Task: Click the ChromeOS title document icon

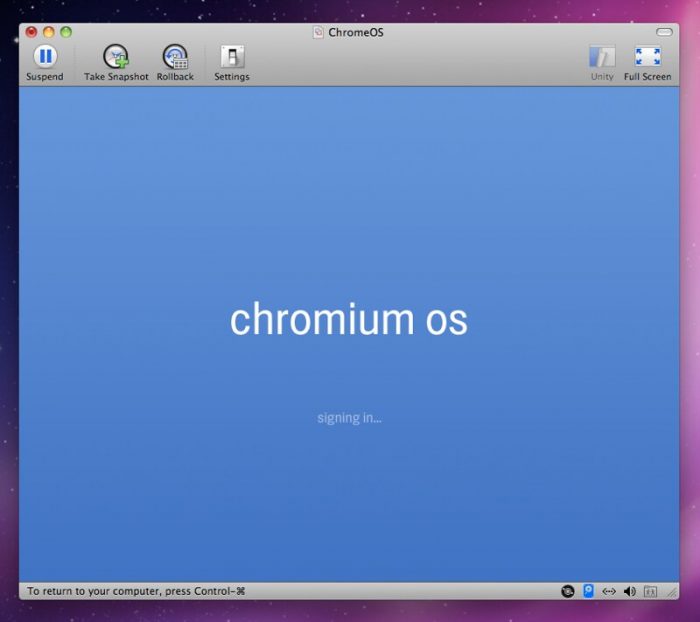Action: point(318,32)
